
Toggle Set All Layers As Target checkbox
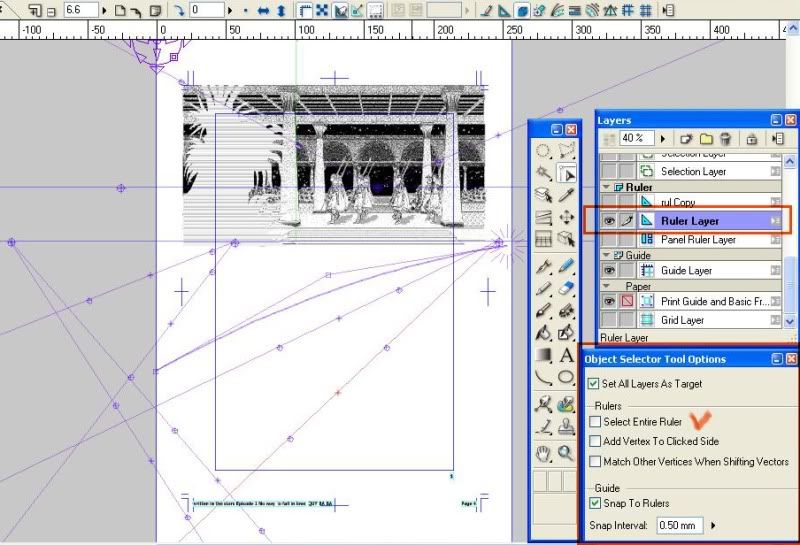coord(593,384)
